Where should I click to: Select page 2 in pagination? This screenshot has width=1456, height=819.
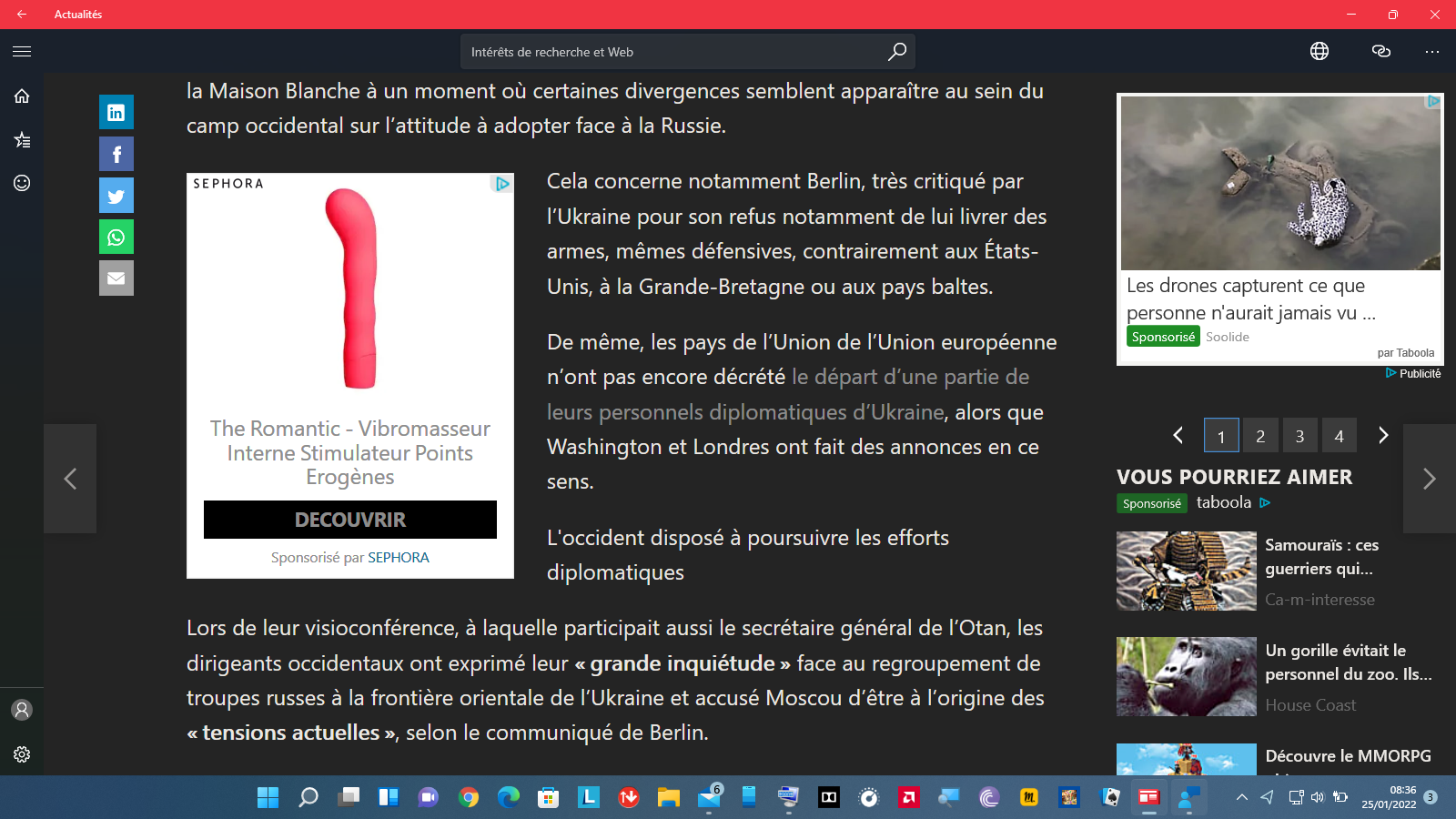tap(1260, 436)
